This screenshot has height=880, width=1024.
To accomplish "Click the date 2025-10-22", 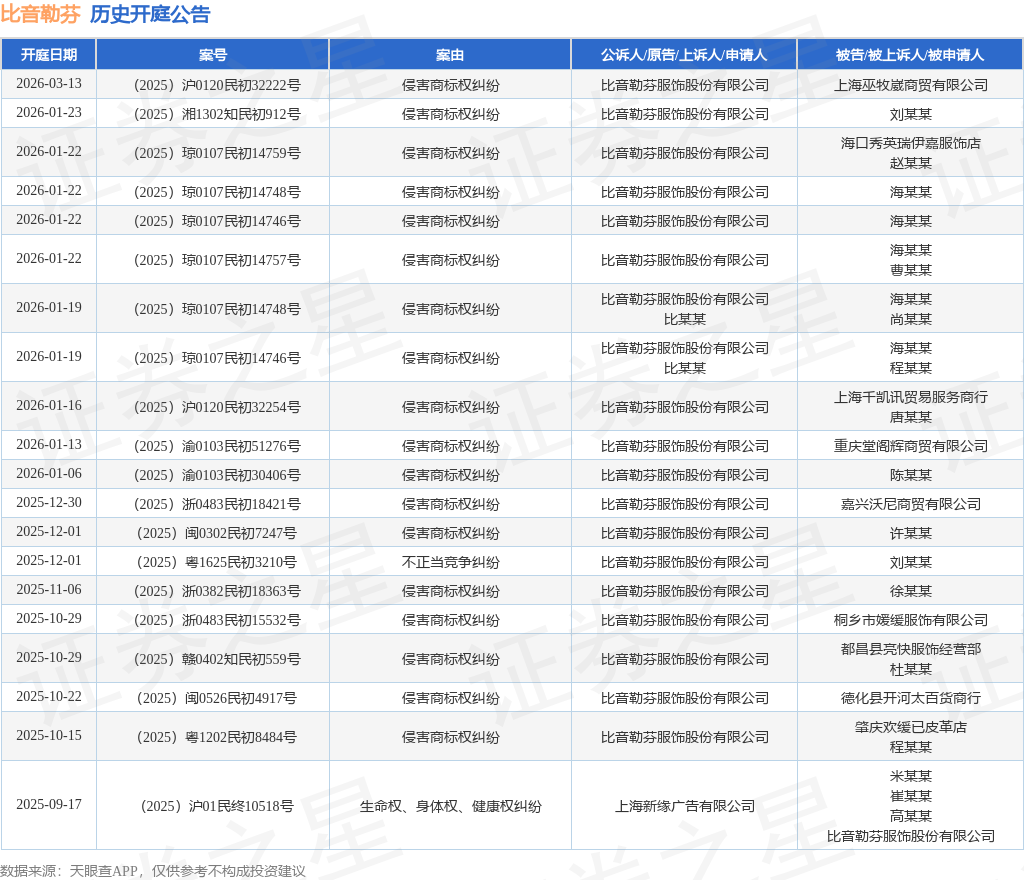I will [x=49, y=697].
